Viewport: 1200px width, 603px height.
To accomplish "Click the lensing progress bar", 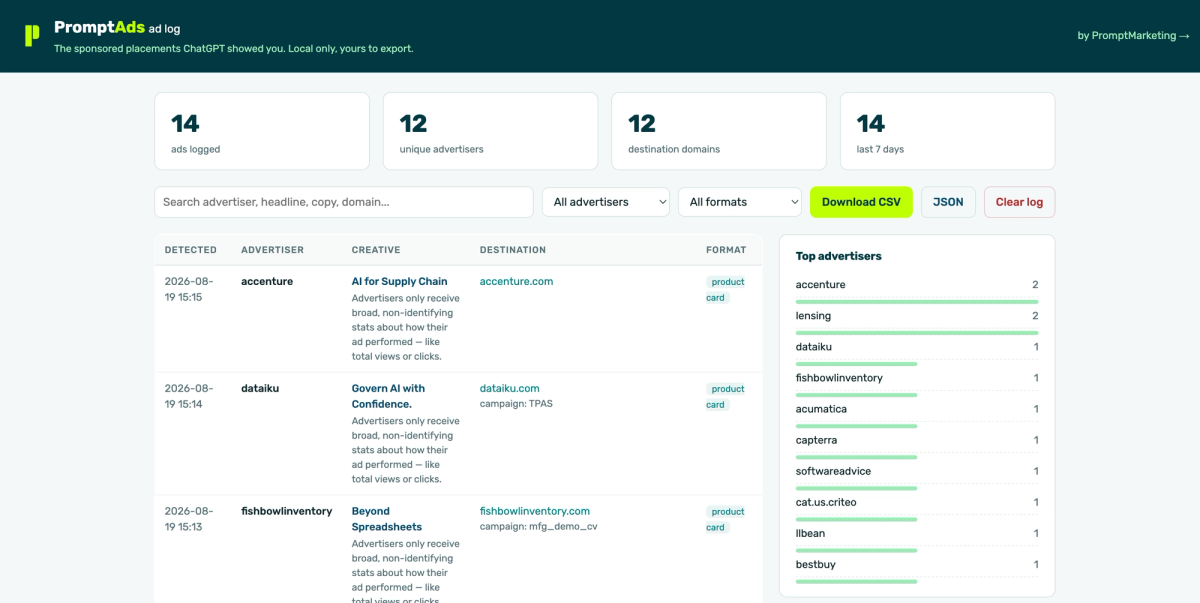I will coord(917,332).
